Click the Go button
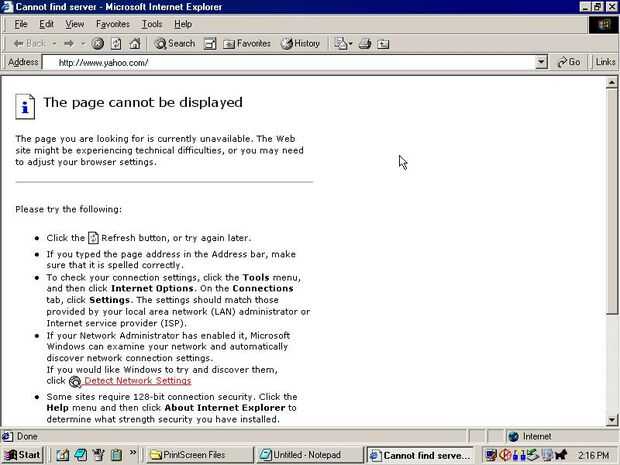The image size is (620, 465). pos(569,62)
